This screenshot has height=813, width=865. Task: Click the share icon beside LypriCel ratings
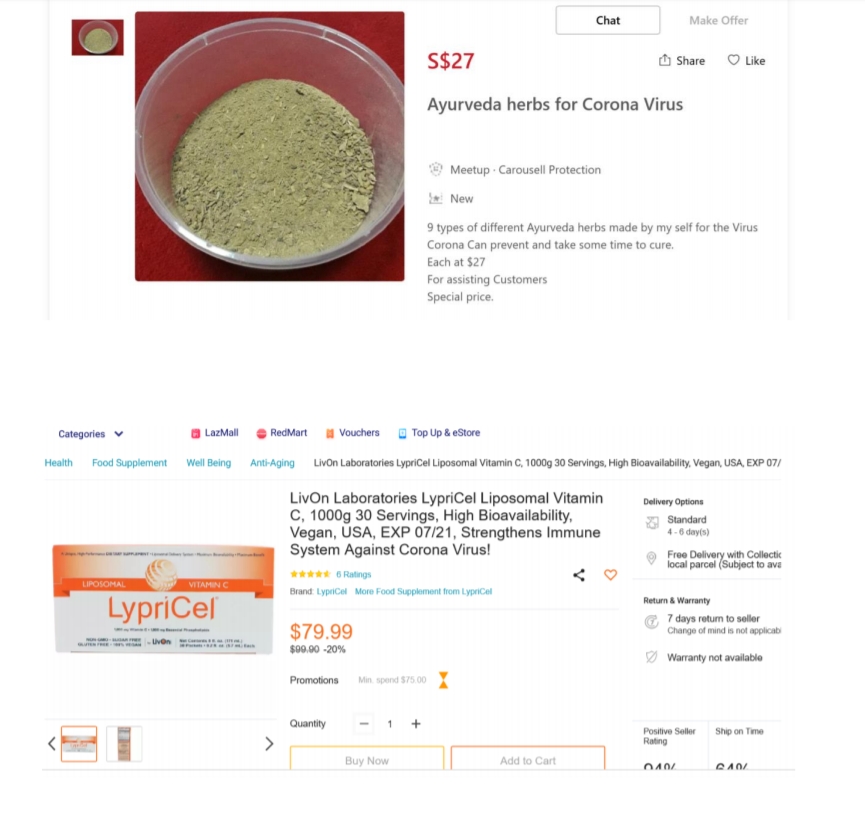[x=579, y=575]
